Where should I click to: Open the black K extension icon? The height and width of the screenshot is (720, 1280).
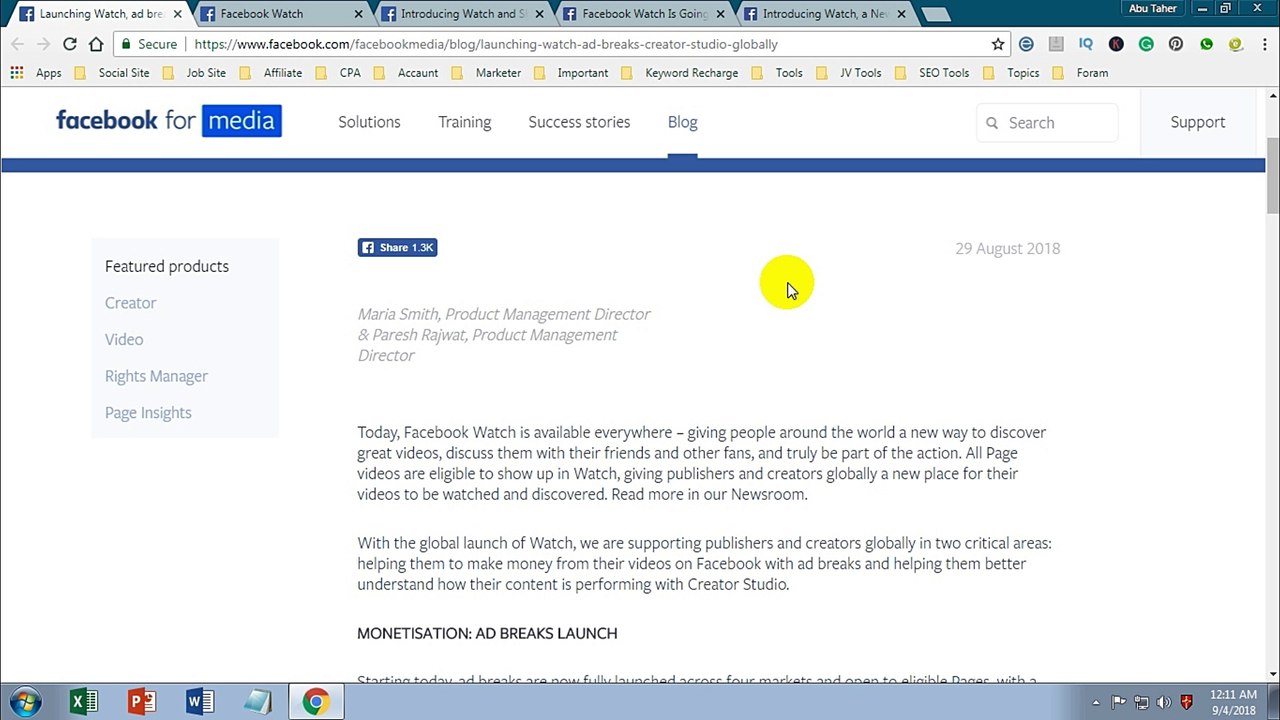tap(1116, 44)
